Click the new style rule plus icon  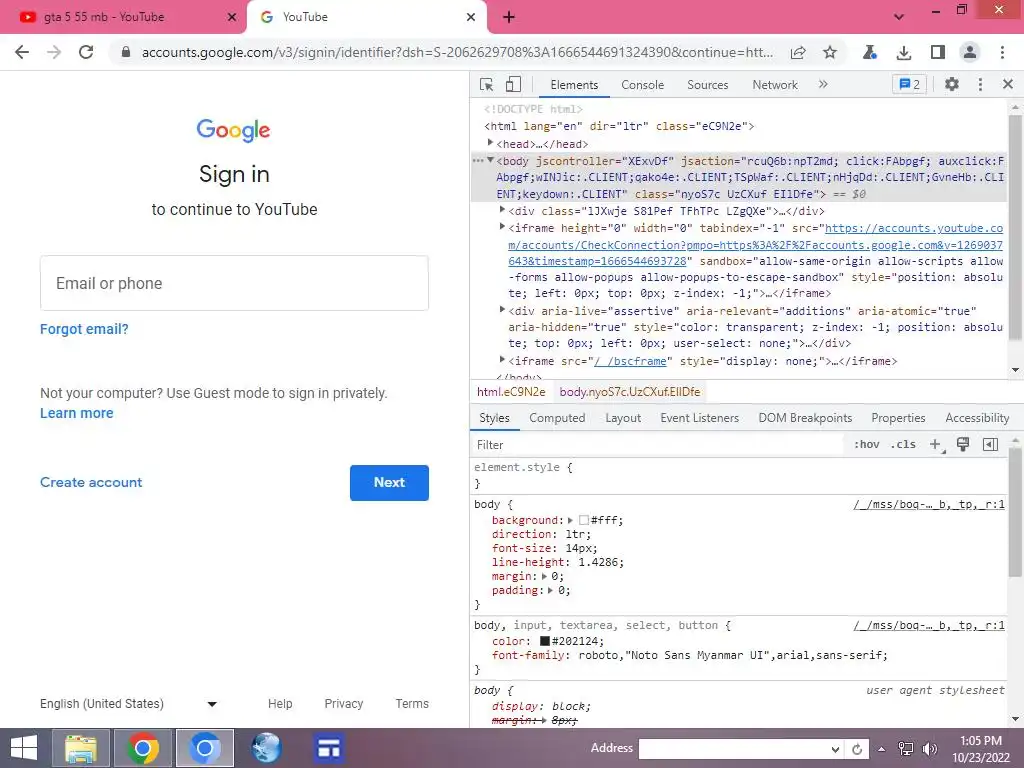tap(936, 445)
